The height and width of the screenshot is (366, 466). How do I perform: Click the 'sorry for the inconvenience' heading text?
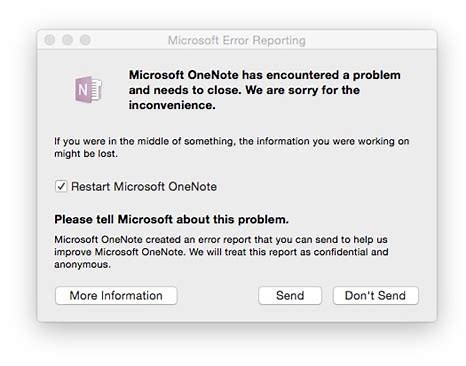[244, 97]
